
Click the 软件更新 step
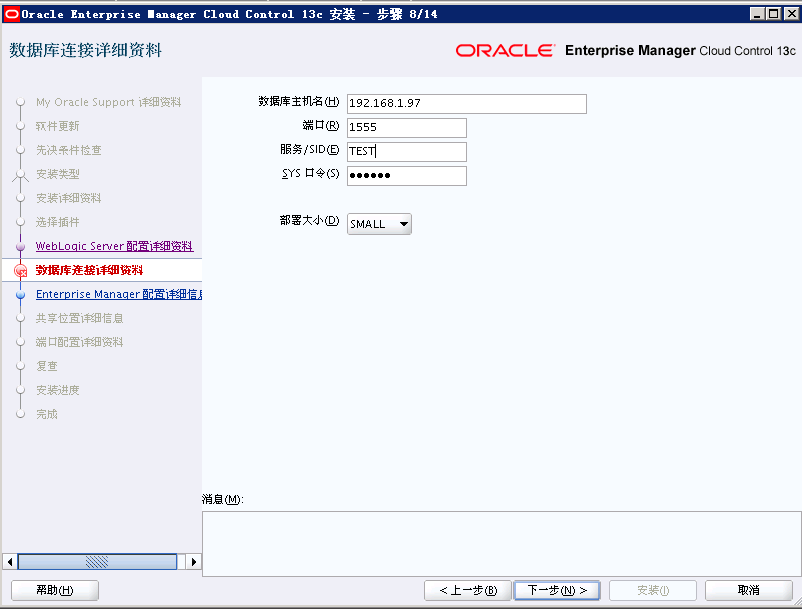58,126
